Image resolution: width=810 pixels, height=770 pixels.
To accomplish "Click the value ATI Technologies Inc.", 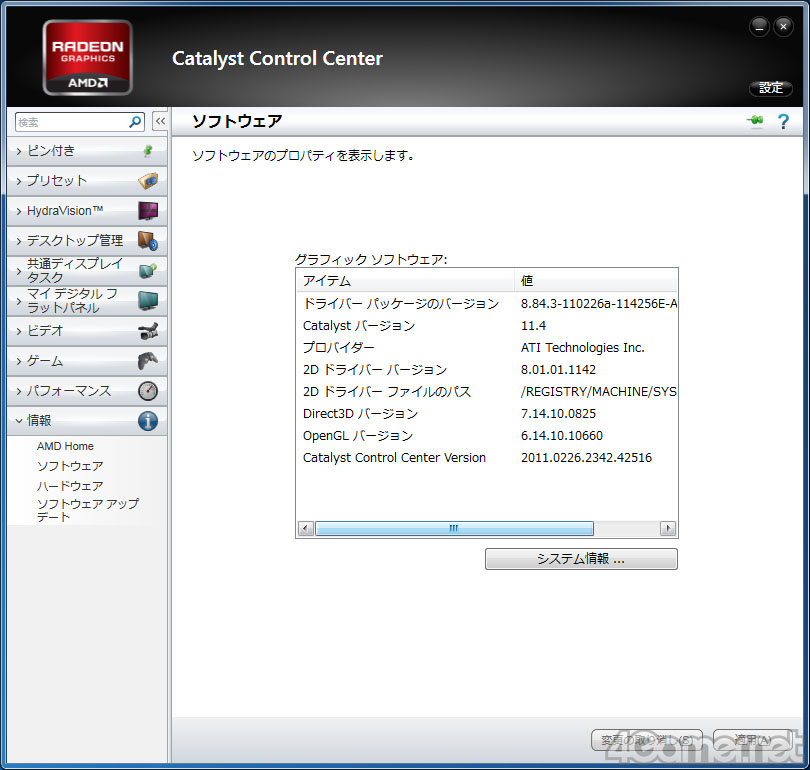I will 582,348.
